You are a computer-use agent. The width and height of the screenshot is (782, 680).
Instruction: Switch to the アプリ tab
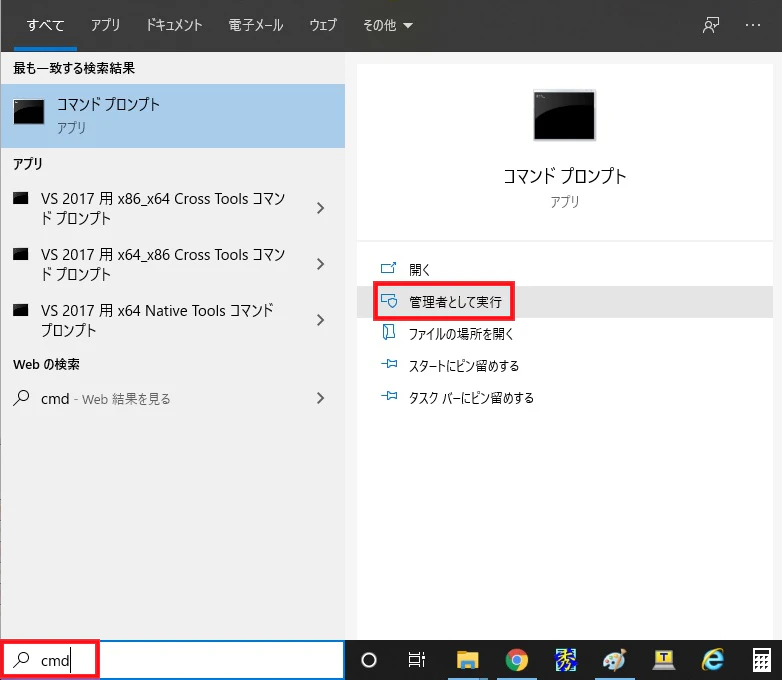105,25
